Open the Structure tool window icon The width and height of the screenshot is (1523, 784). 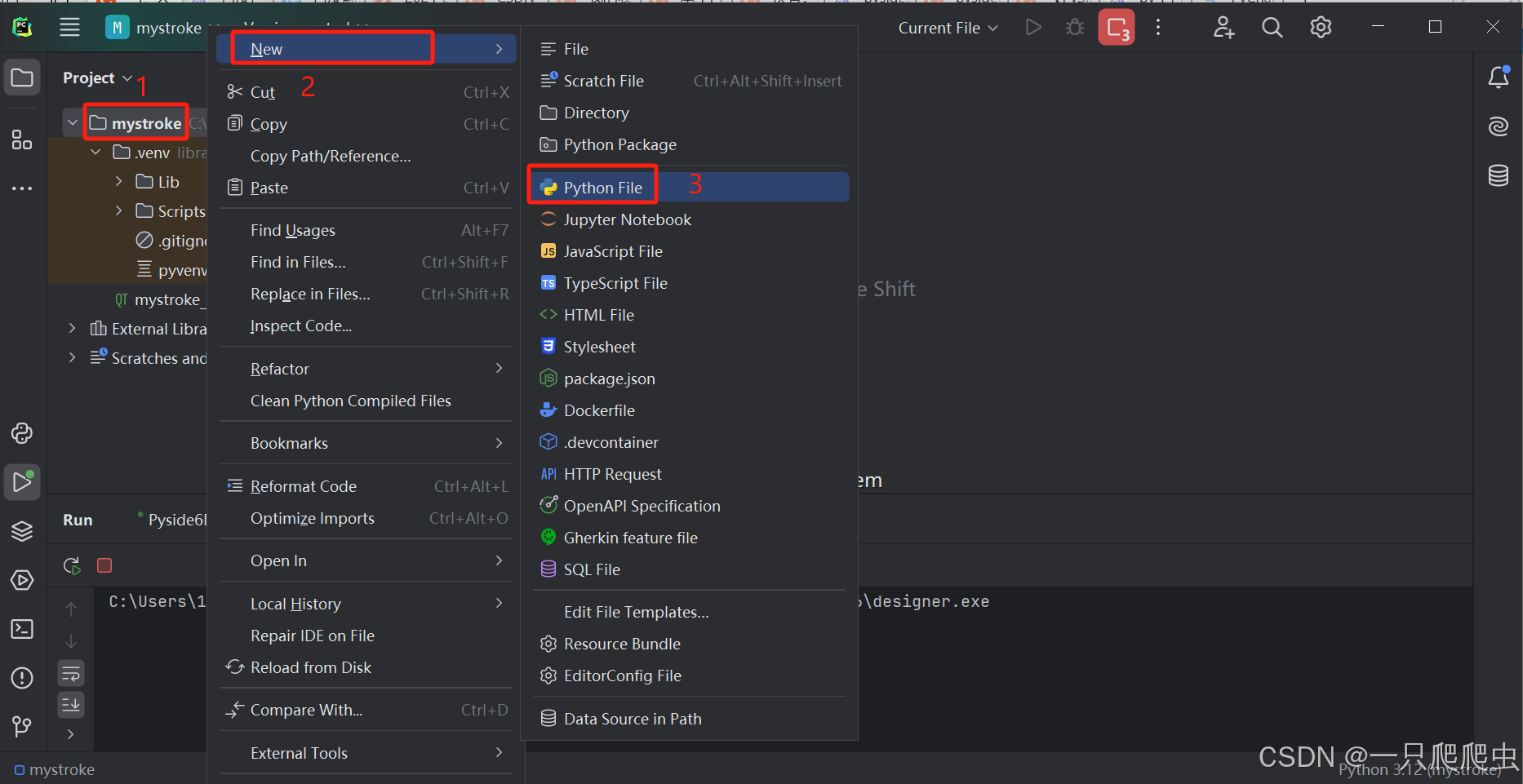(22, 140)
